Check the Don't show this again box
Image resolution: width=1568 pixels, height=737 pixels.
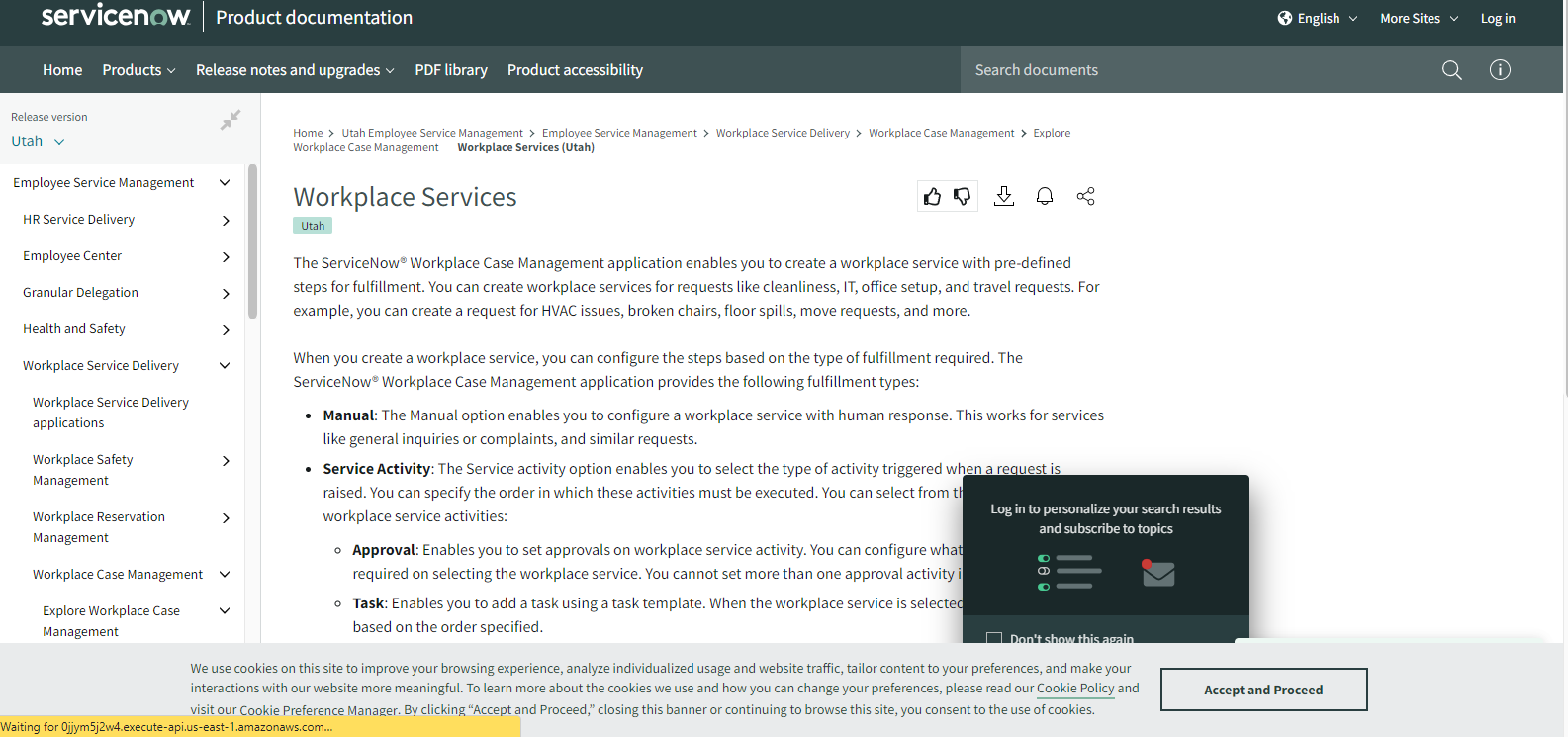point(994,639)
